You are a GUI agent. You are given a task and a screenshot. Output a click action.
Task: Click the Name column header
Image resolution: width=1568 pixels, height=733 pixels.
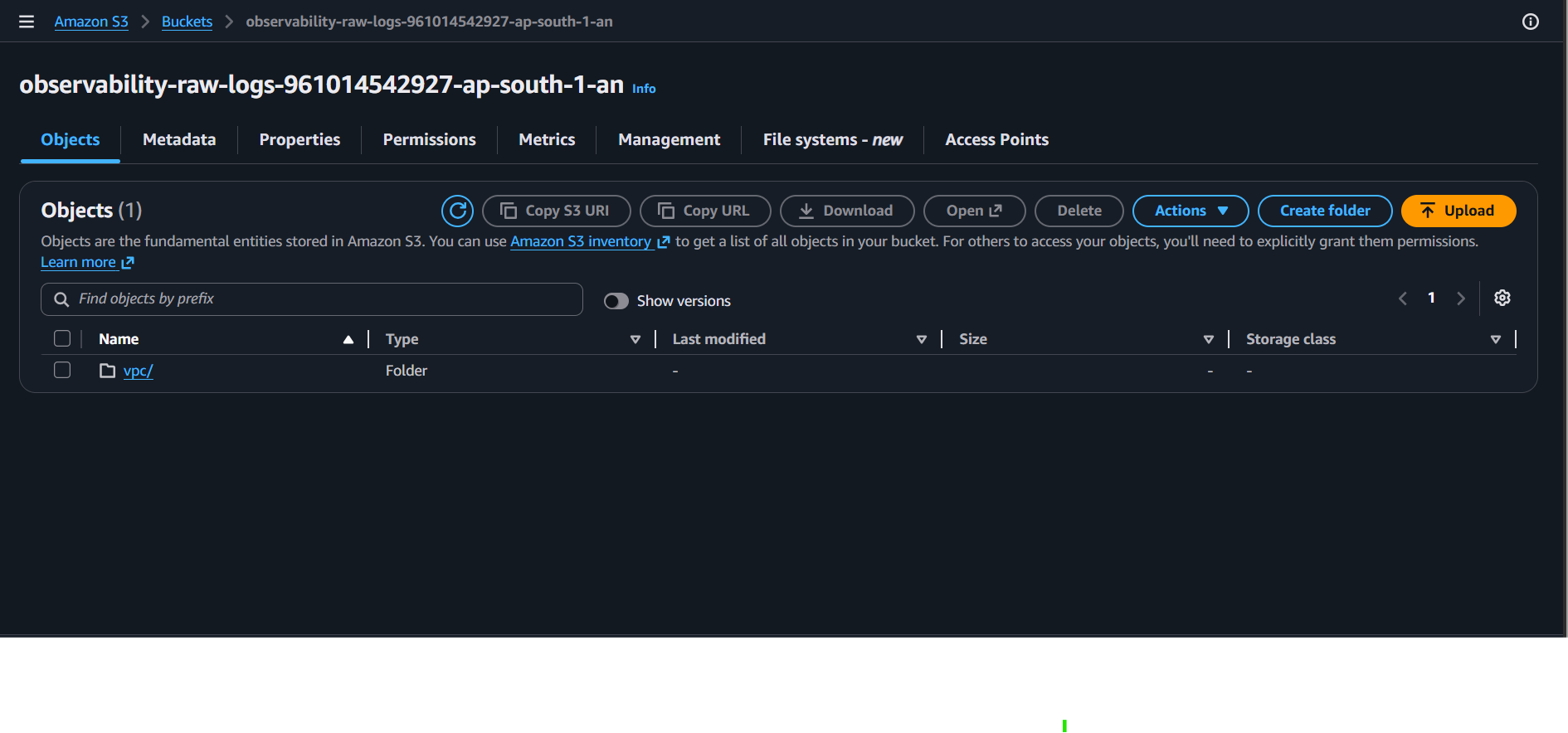(x=119, y=339)
